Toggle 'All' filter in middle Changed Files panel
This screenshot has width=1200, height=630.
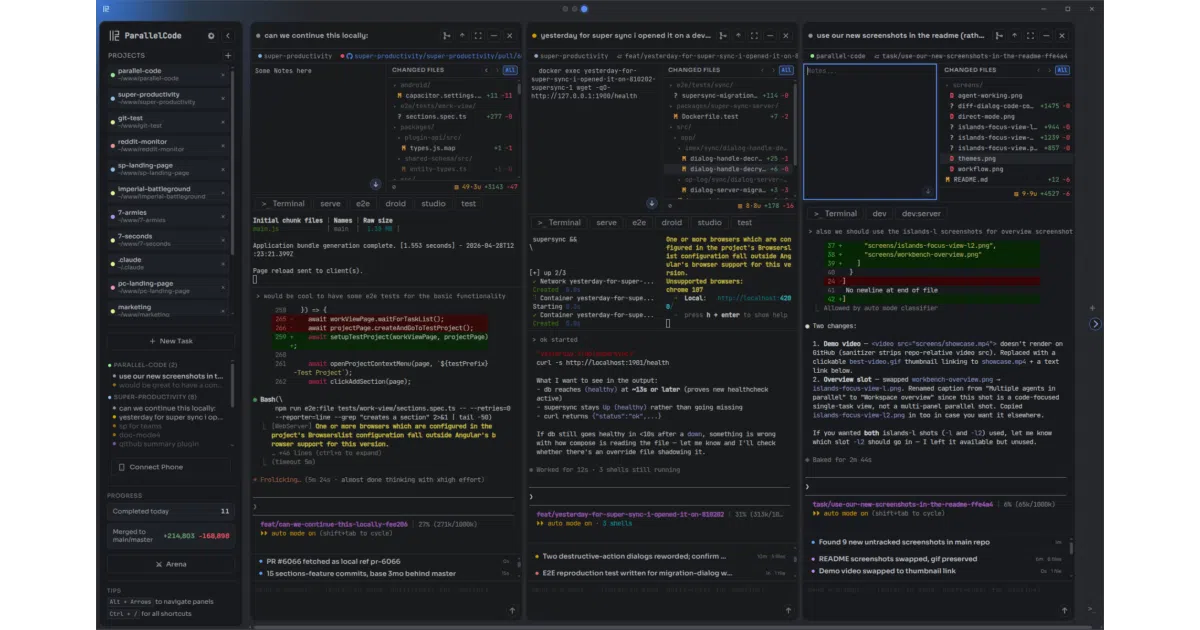(785, 70)
